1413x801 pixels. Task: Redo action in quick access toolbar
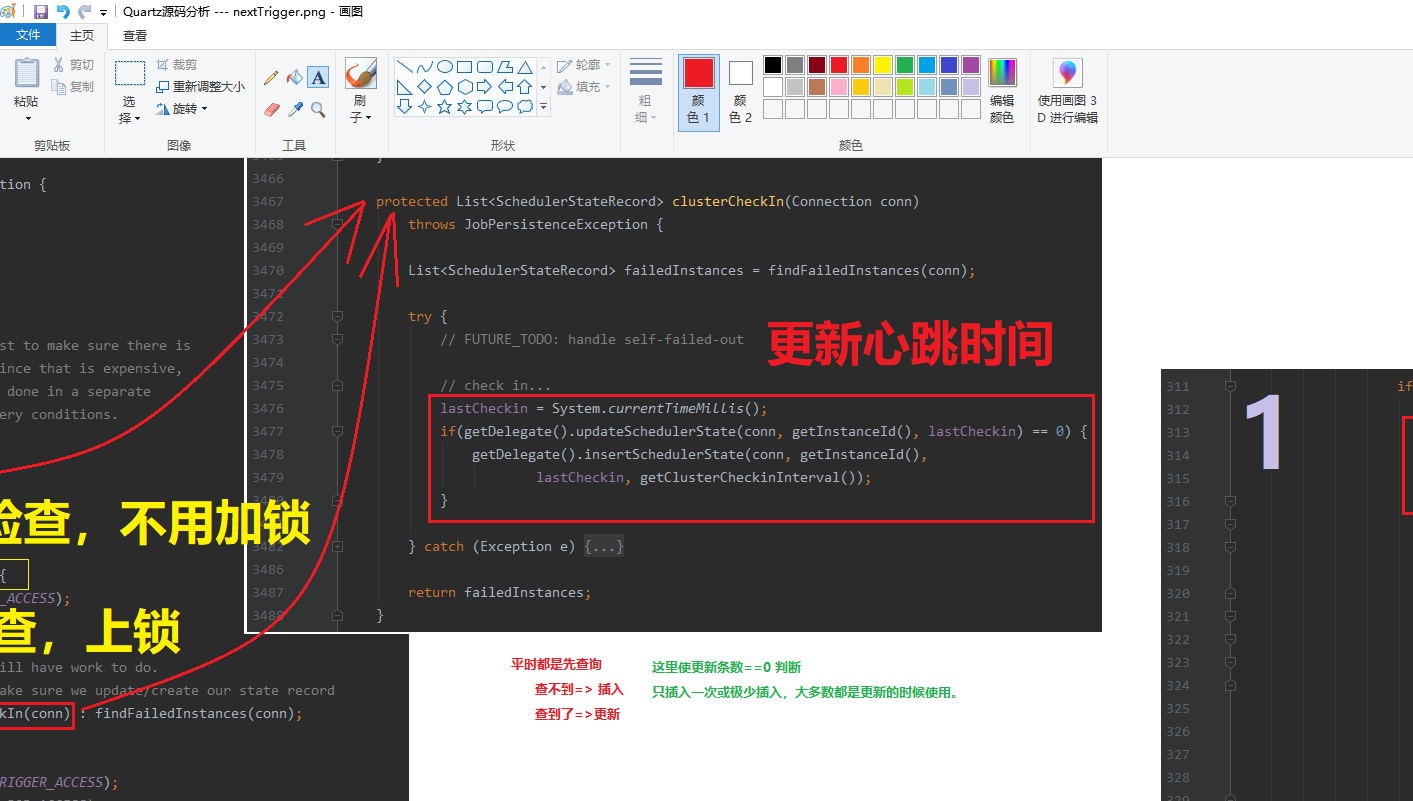tap(85, 12)
